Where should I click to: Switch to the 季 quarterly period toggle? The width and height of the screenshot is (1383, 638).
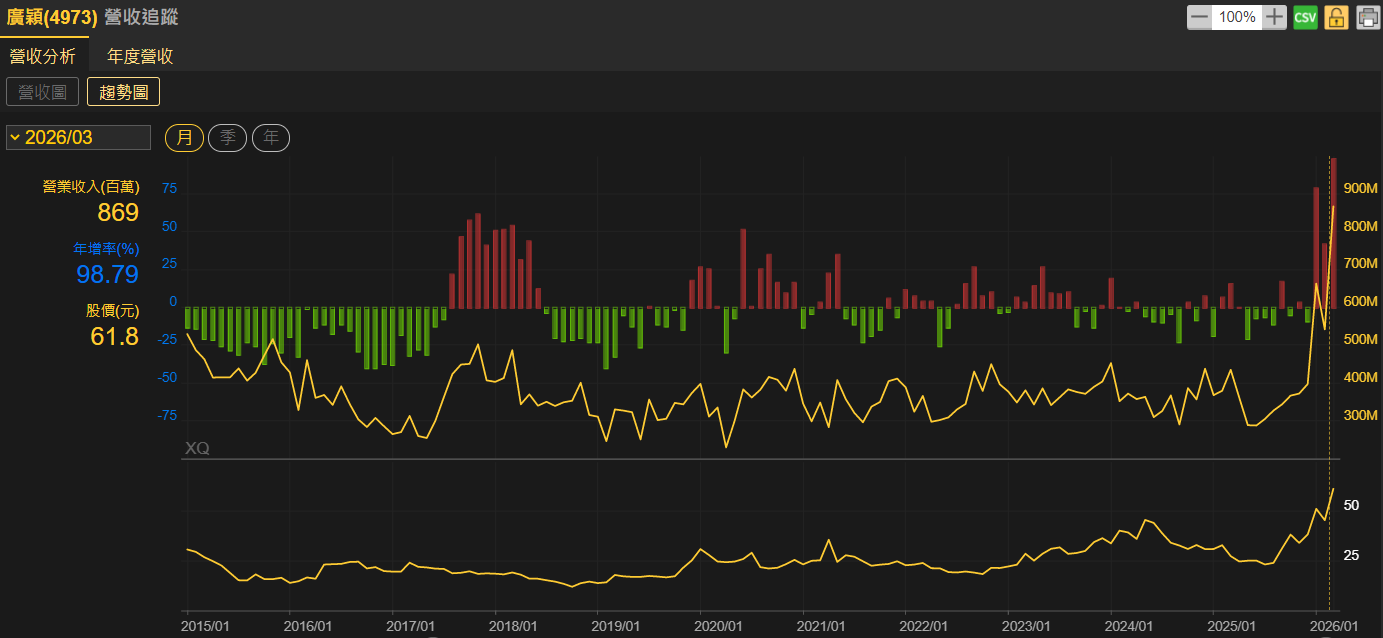(227, 138)
